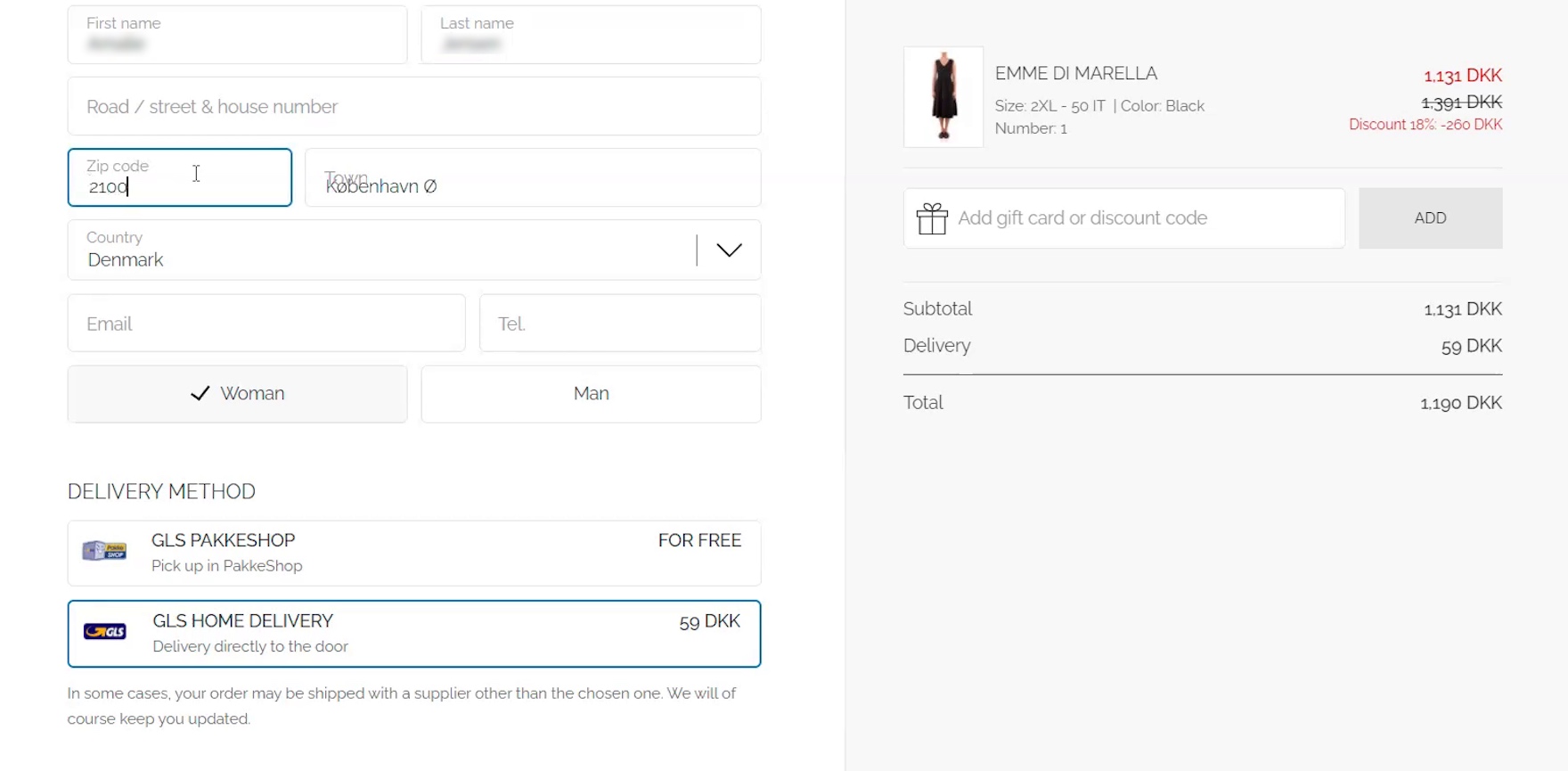Click the yellow GLS home delivery logo

coord(105,632)
